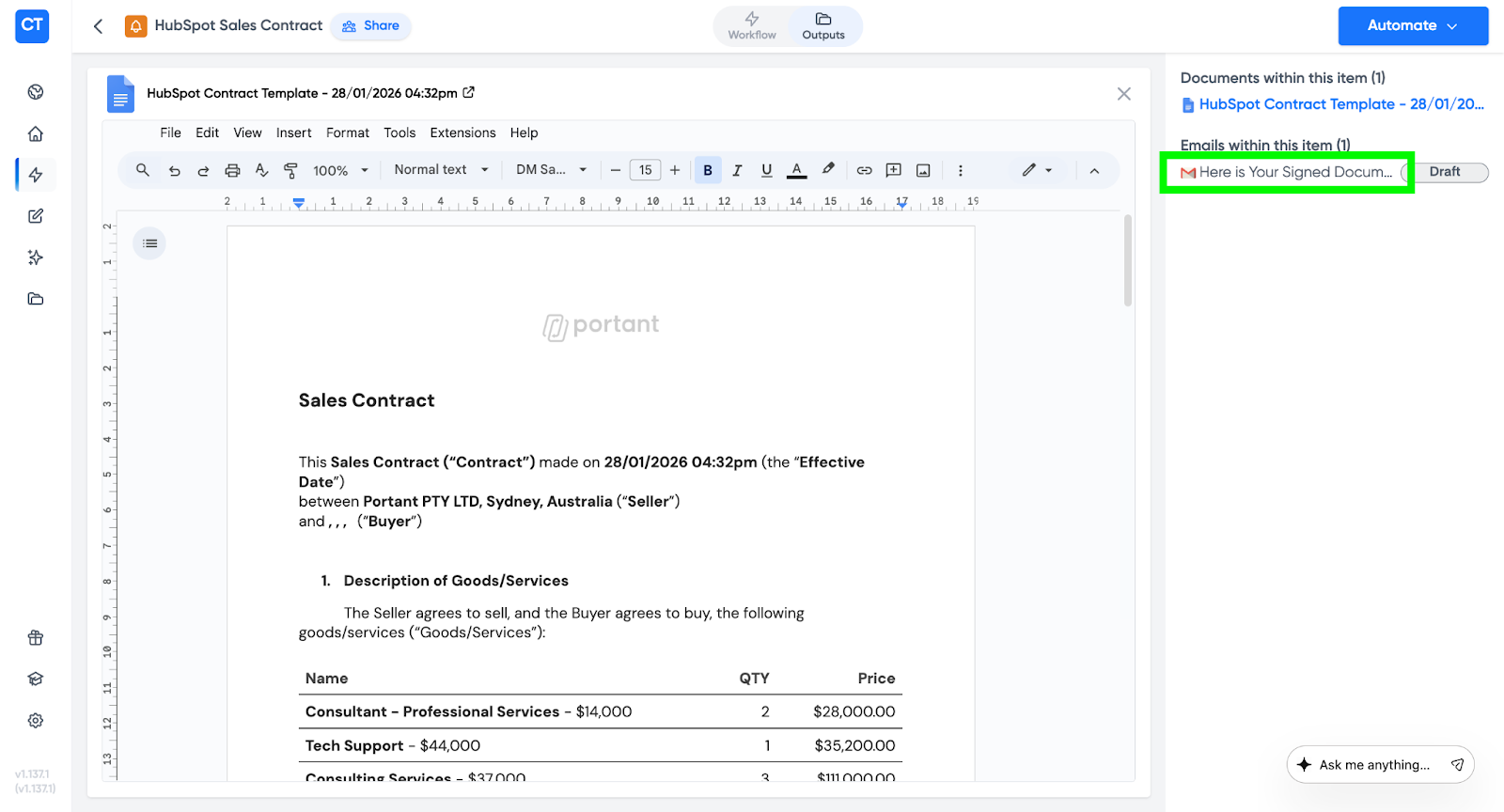
Task: Open the HubSpot Contract Template document link
Action: tap(1332, 104)
